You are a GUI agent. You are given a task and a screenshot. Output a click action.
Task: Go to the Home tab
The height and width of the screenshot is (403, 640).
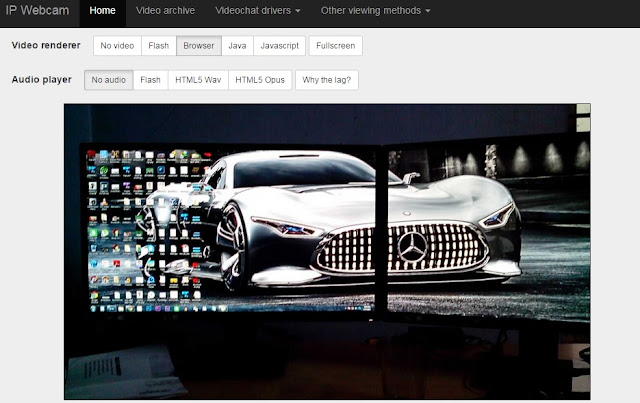102,11
